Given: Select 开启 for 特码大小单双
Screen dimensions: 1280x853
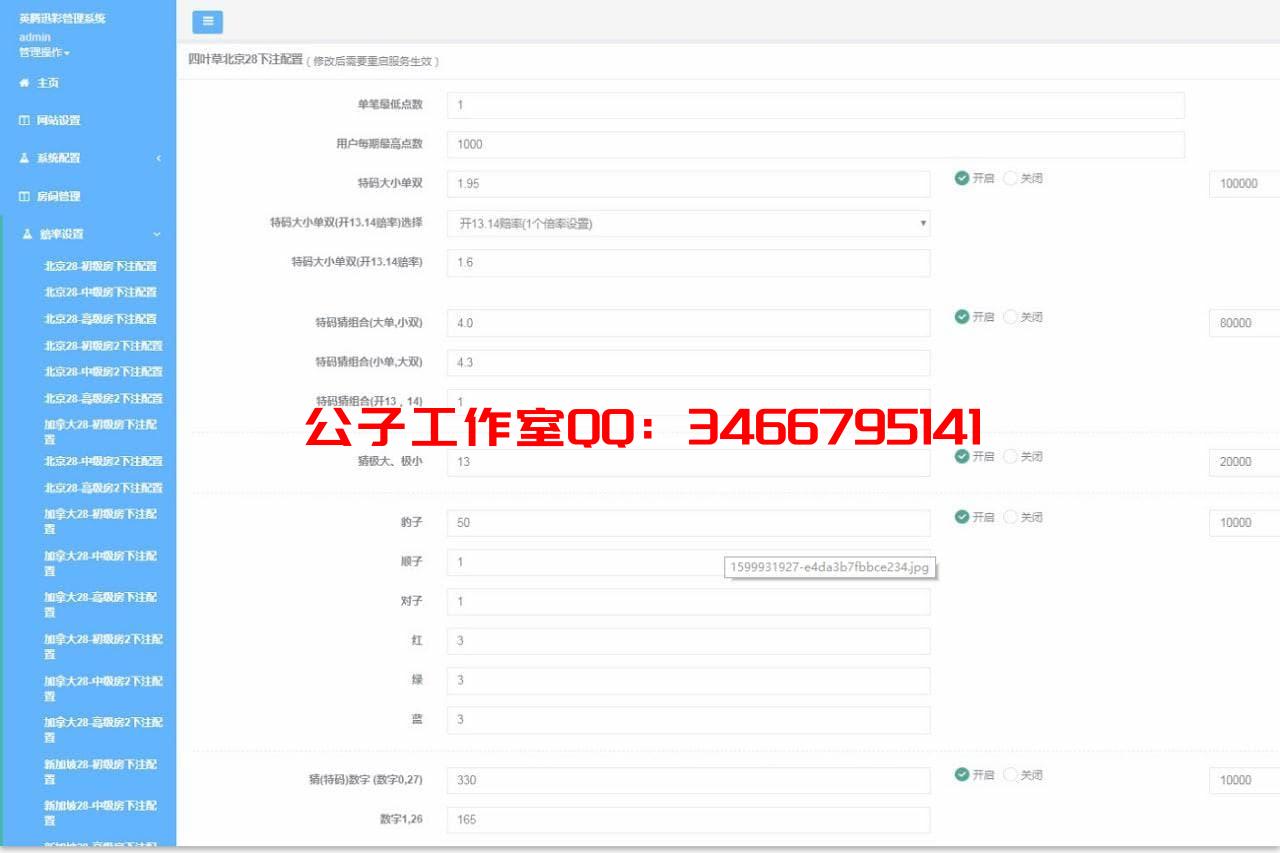Looking at the screenshot, I should click(x=962, y=178).
